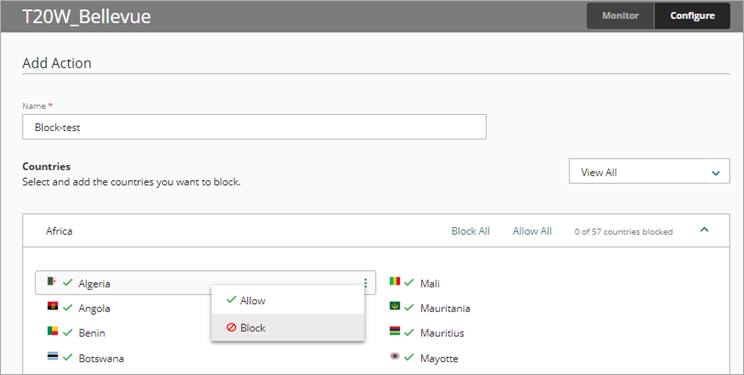The height and width of the screenshot is (375, 744).
Task: Click the Mauritius flag icon
Action: [x=395, y=331]
